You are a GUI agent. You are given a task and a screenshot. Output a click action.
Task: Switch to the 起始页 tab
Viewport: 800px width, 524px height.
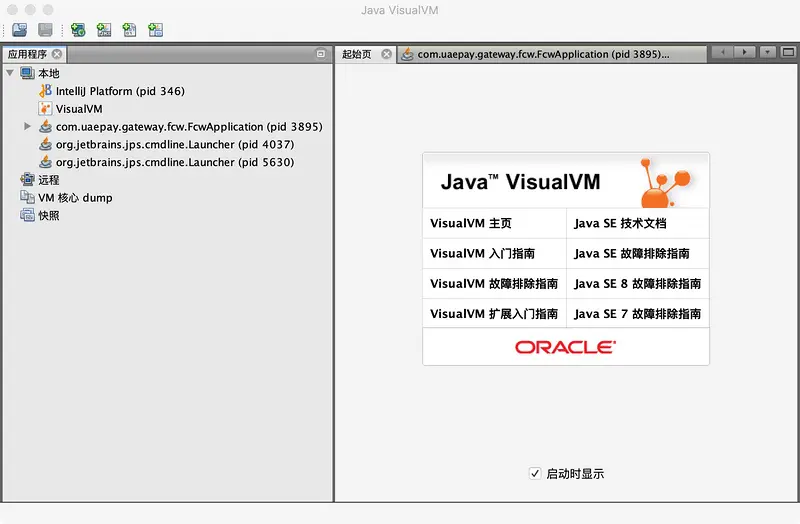(357, 54)
